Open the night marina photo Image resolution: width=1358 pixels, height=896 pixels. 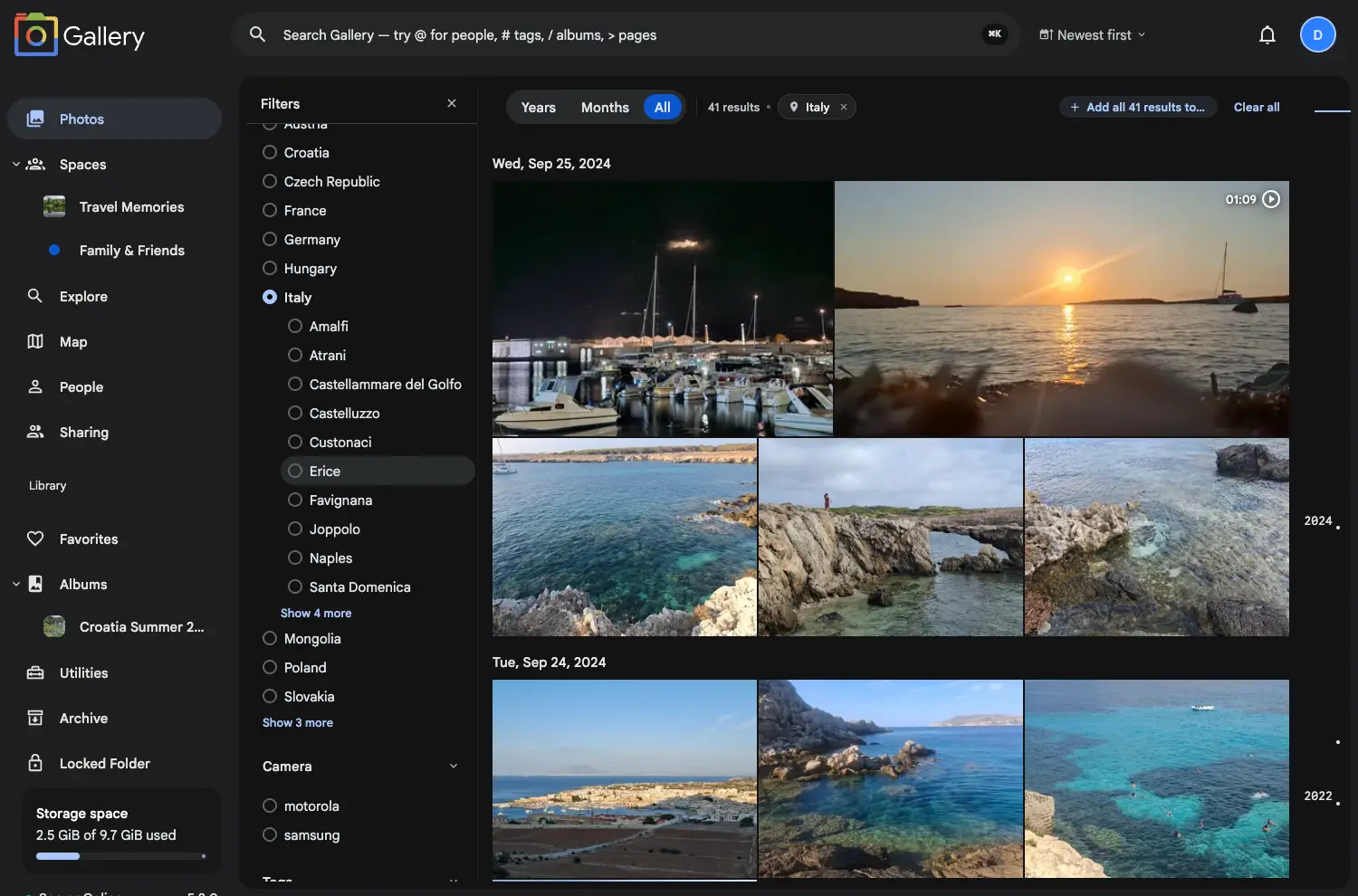coord(663,309)
